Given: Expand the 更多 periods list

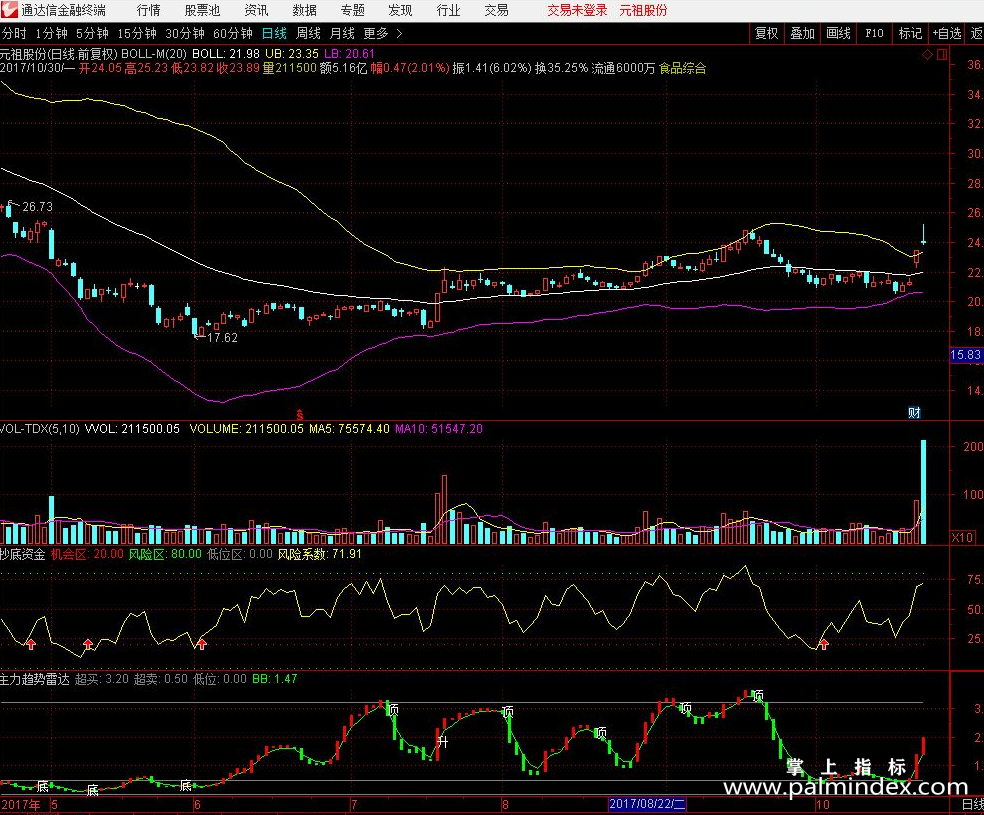Looking at the screenshot, I should pos(376,33).
